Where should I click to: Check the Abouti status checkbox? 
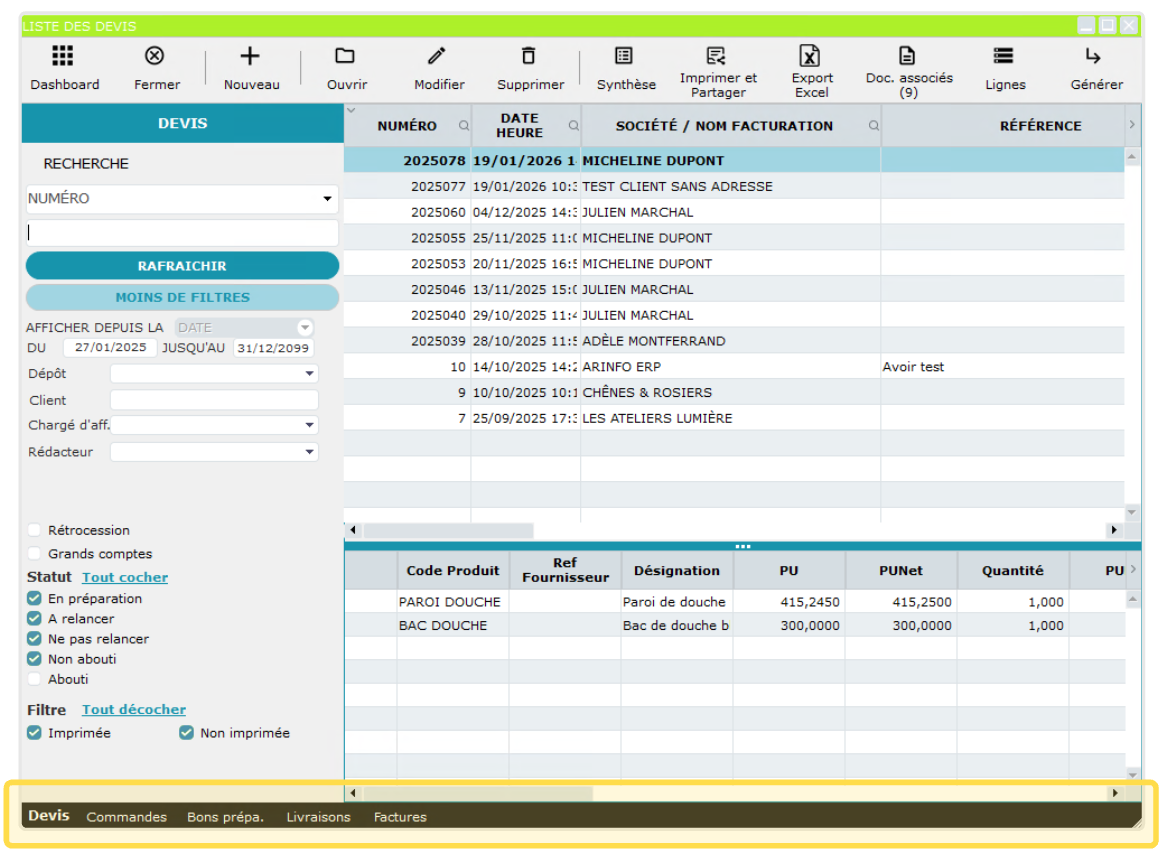click(35, 679)
